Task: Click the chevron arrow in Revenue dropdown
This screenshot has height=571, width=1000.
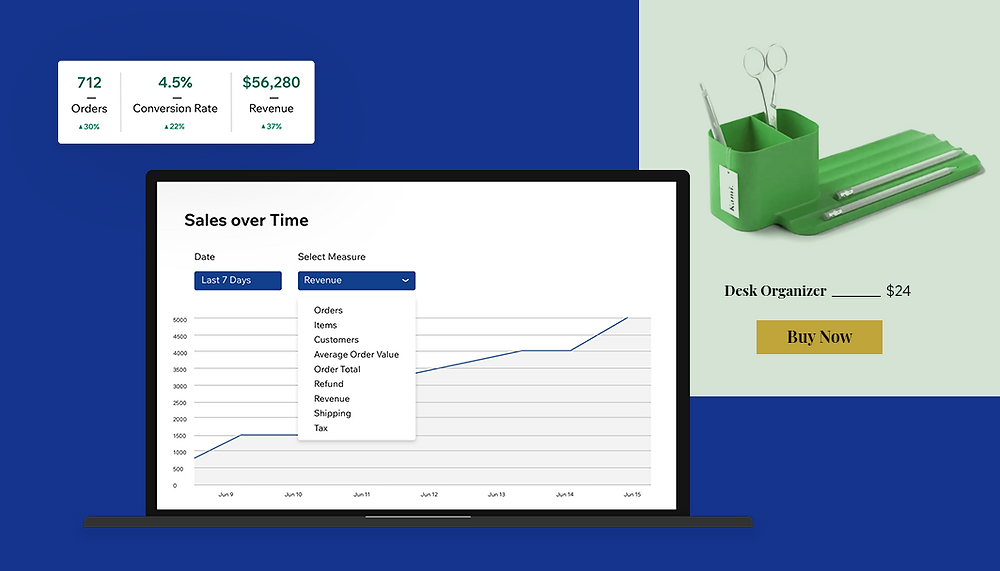Action: click(405, 281)
